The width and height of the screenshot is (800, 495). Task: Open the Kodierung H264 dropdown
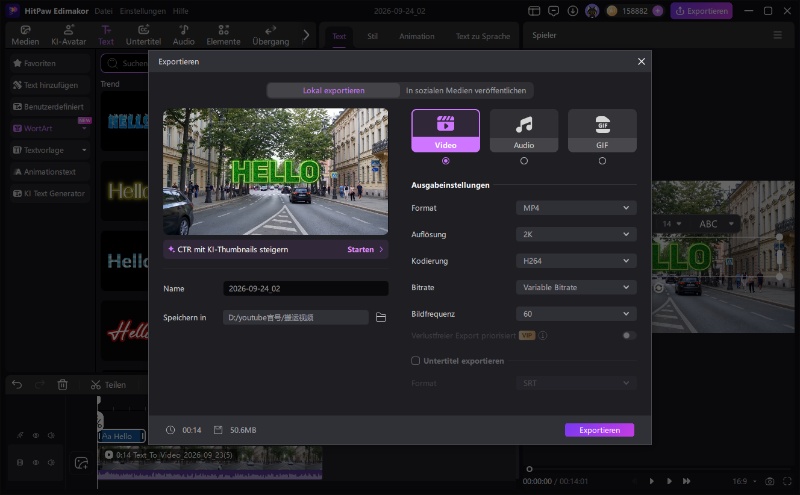click(x=576, y=261)
